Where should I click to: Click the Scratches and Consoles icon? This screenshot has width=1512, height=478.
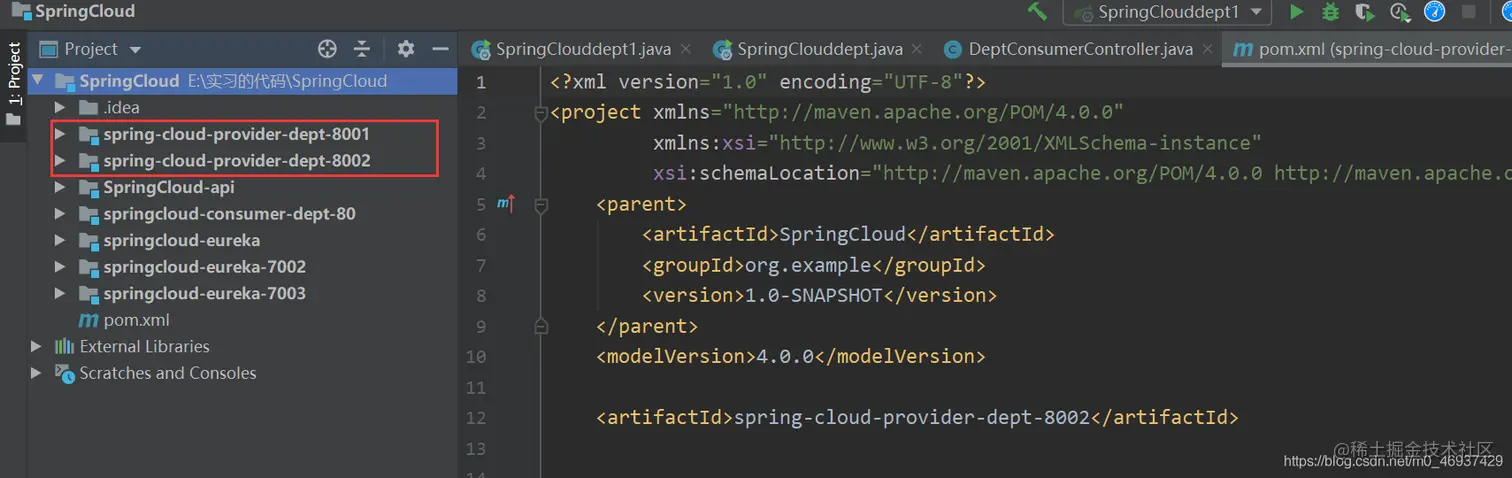point(65,373)
